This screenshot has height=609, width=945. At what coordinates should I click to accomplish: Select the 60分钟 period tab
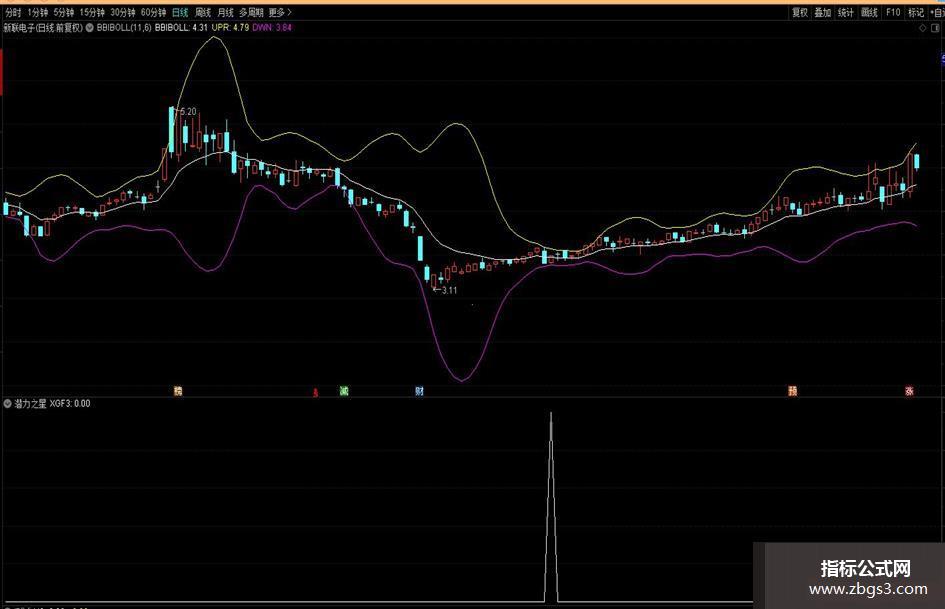coord(153,12)
